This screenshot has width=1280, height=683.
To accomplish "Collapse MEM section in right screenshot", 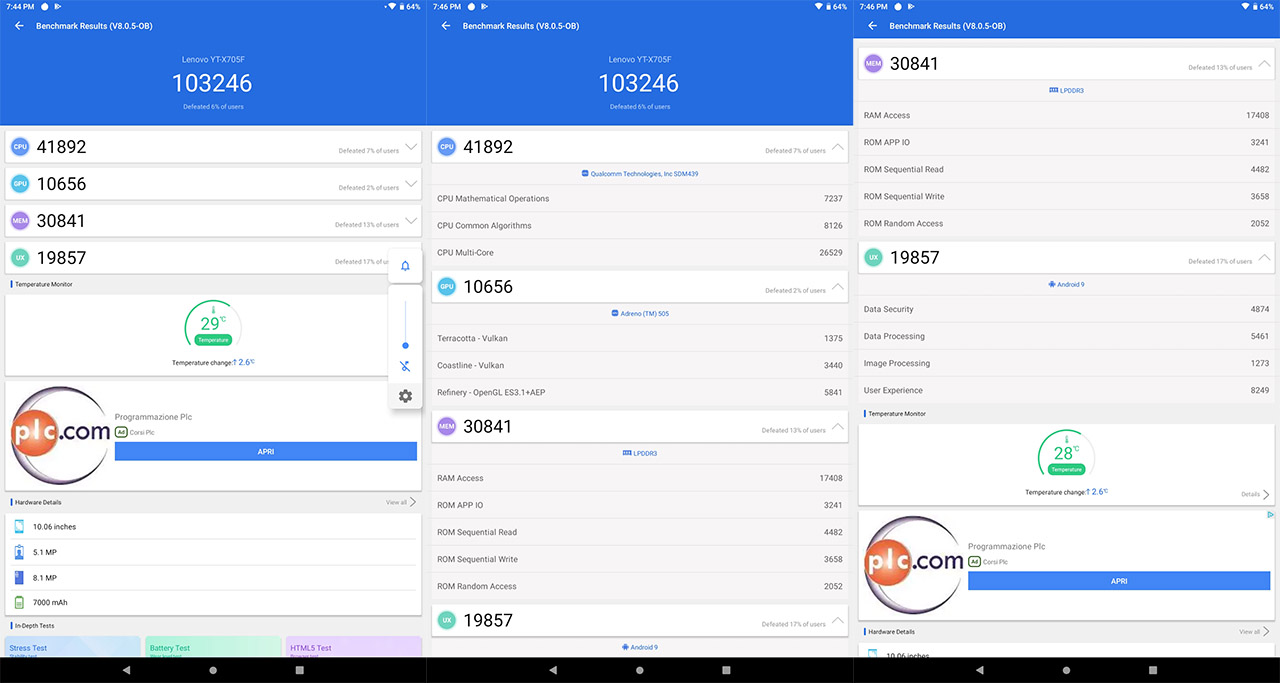I will pyautogui.click(x=1264, y=64).
